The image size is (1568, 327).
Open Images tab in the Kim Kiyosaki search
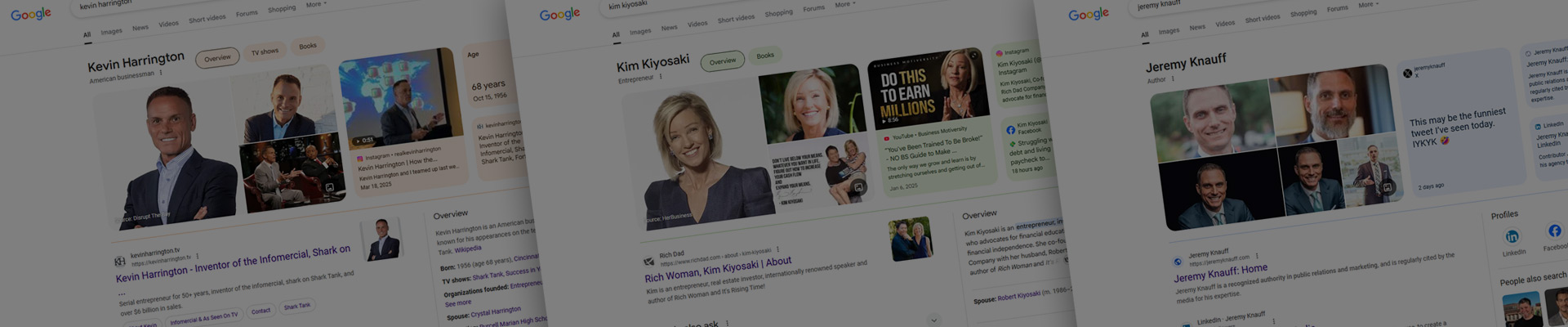640,31
